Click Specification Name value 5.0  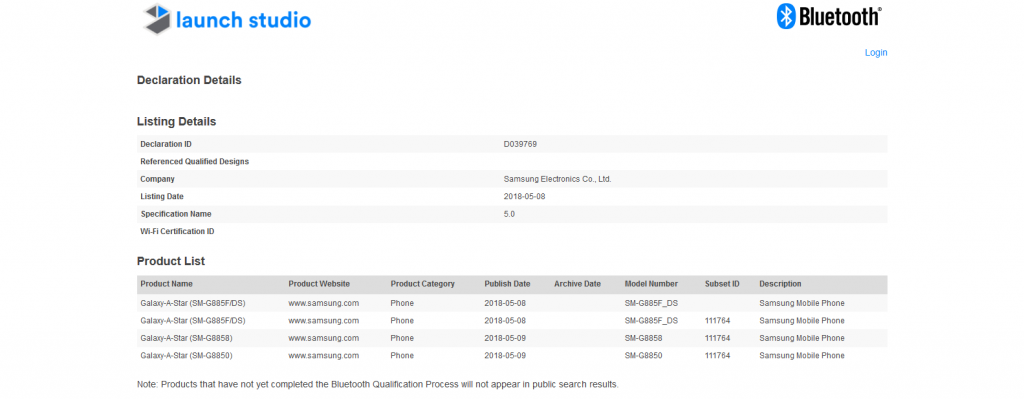(509, 214)
